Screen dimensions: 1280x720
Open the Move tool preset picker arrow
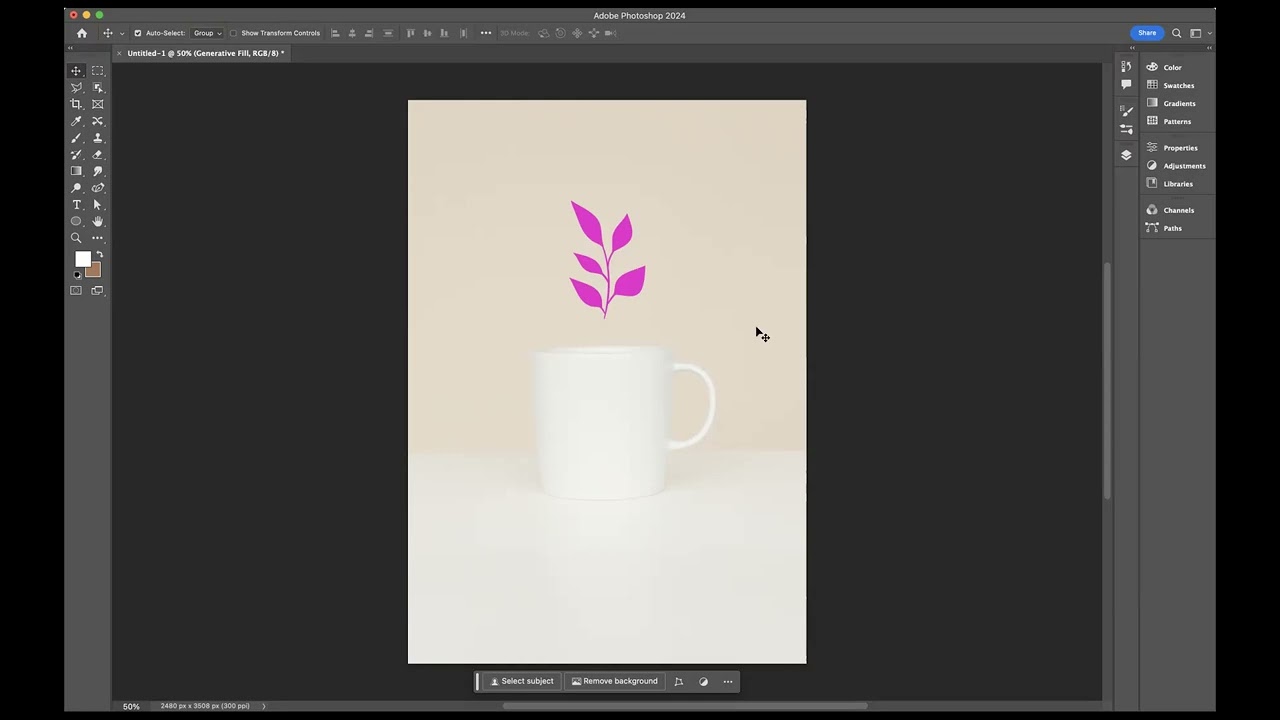pyautogui.click(x=122, y=34)
